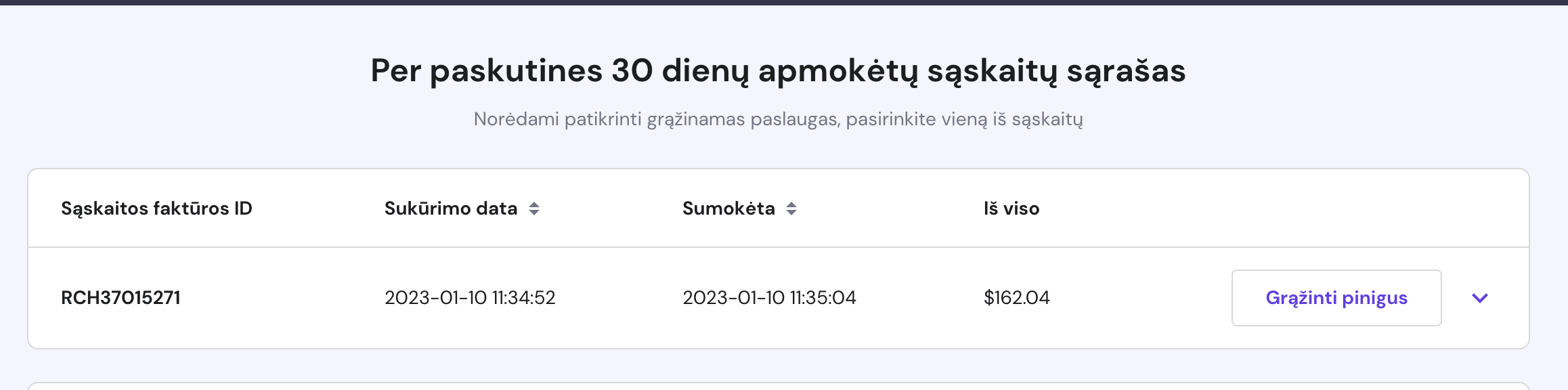
Task: Click the dark bar at the top
Action: [784, 2]
